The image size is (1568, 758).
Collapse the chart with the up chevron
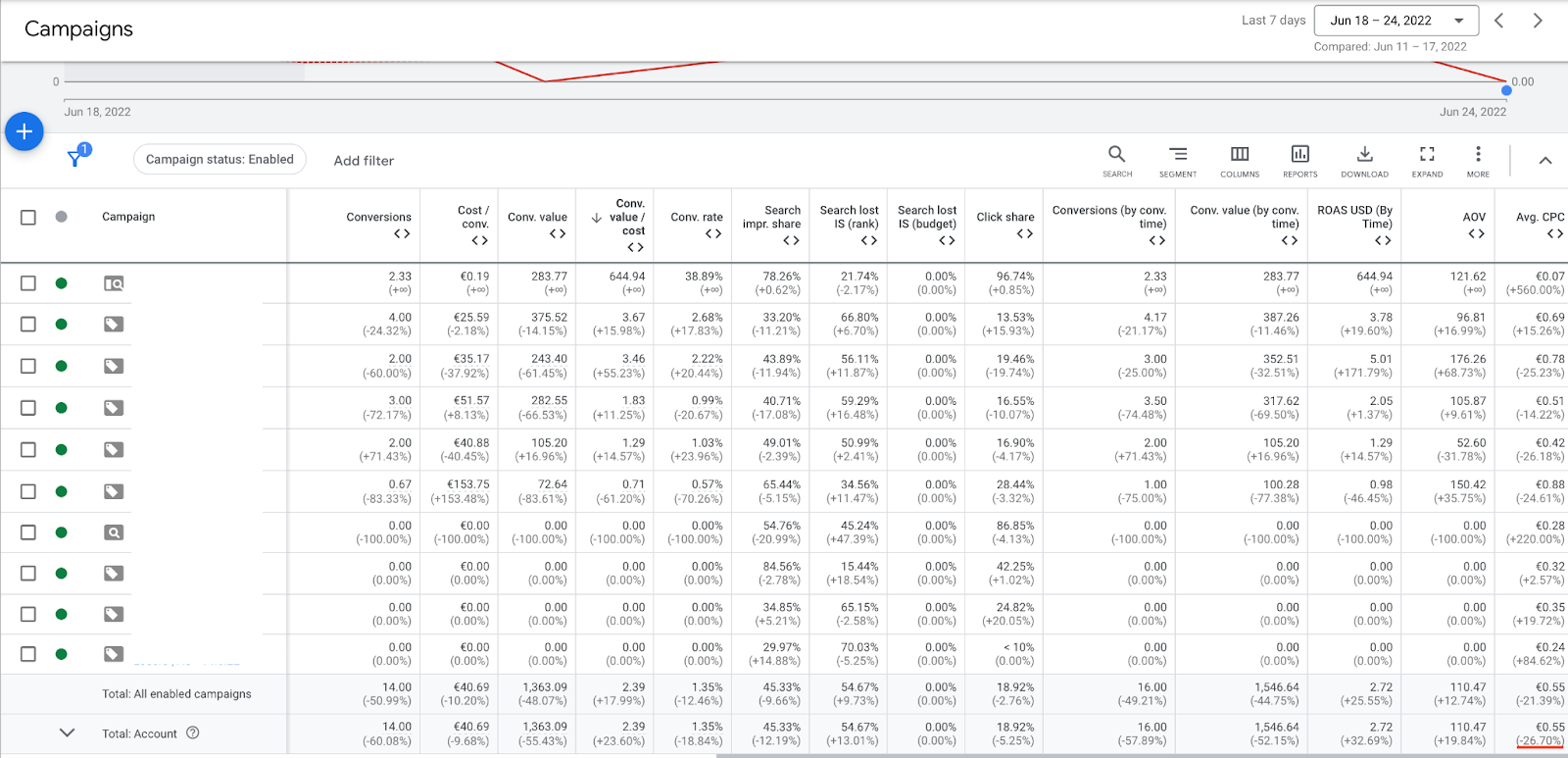(x=1545, y=160)
